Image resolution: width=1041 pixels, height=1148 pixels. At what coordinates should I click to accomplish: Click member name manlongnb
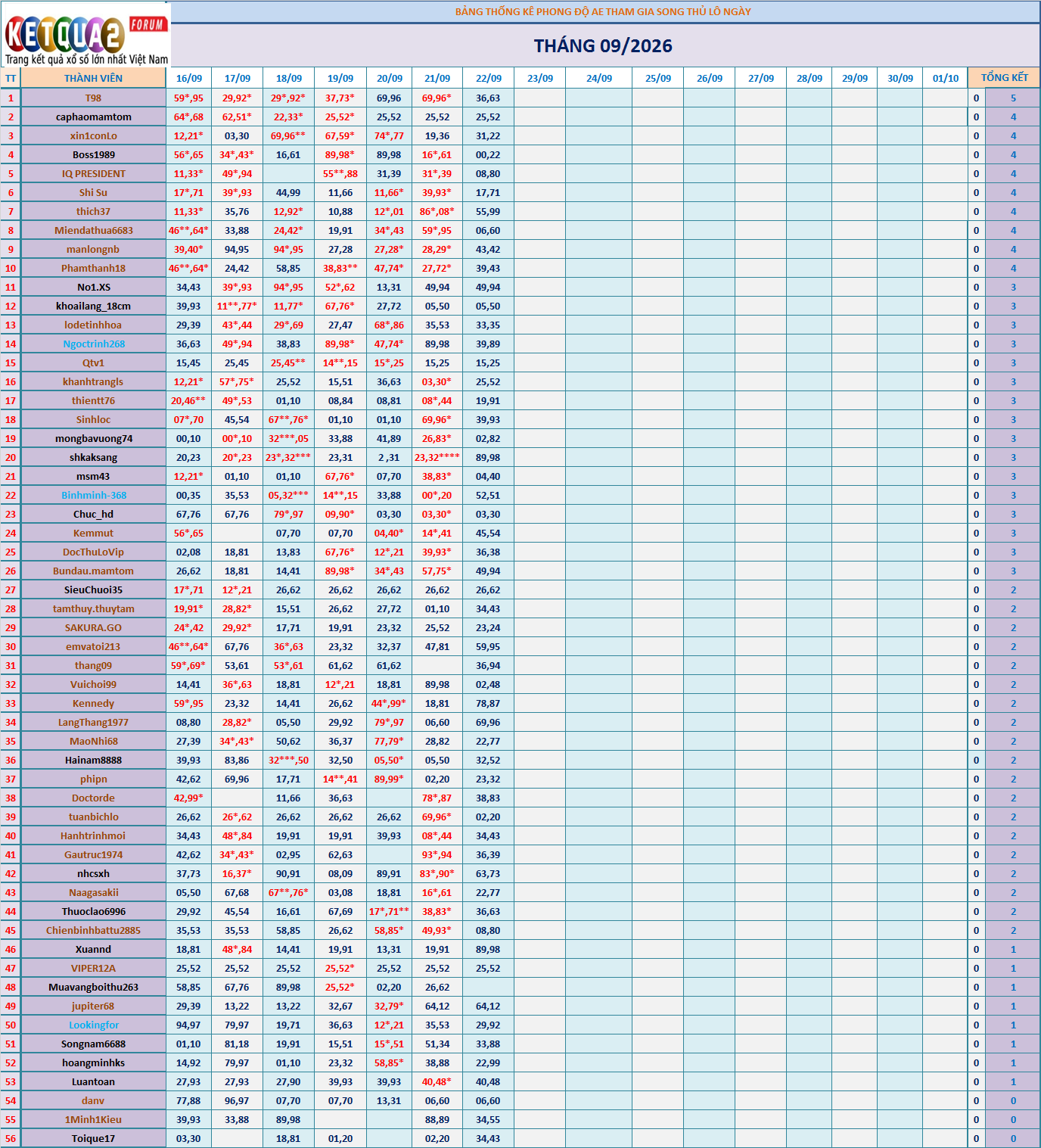tap(93, 250)
